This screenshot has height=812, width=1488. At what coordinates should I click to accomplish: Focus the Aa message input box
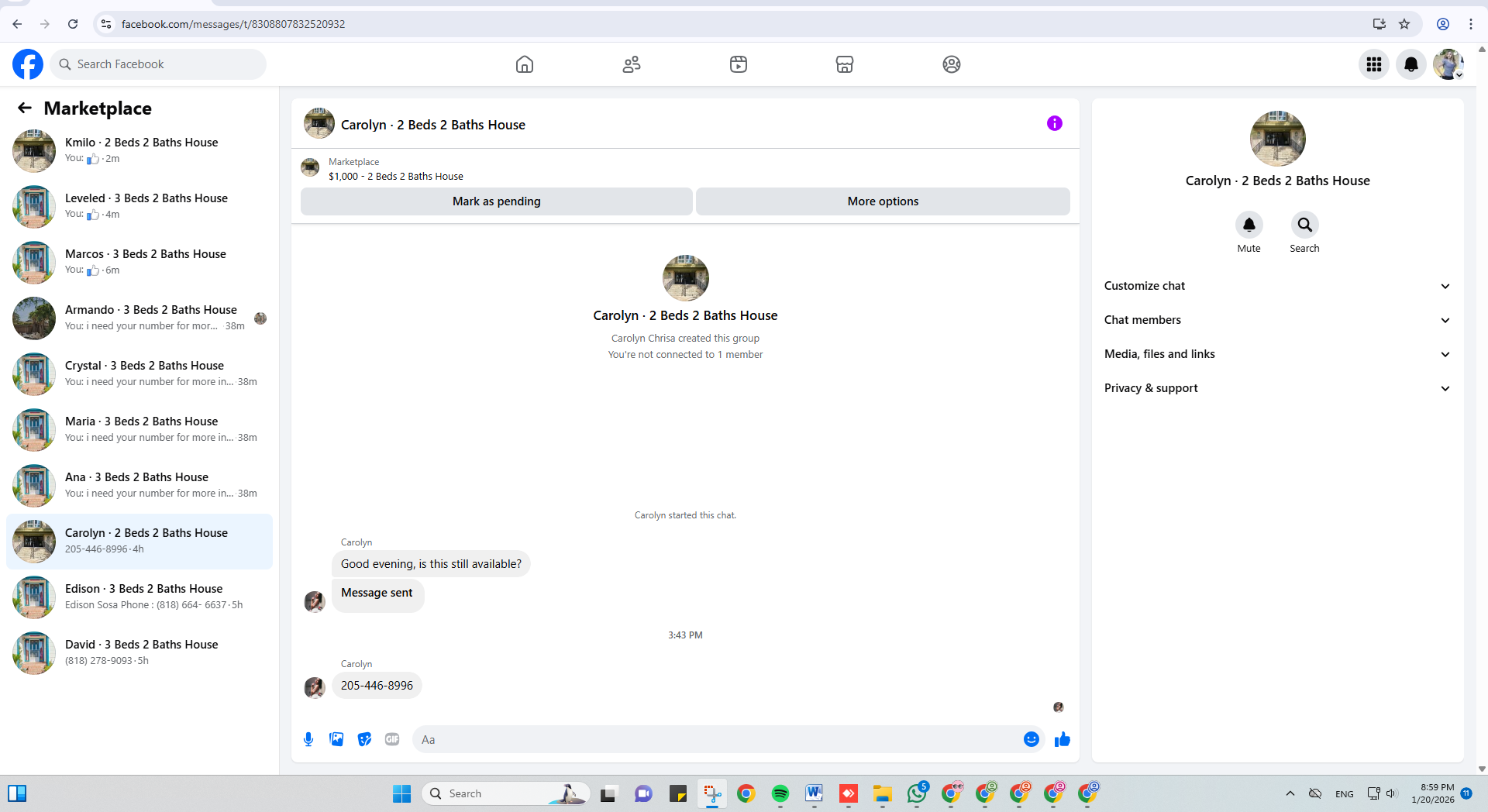pos(718,739)
